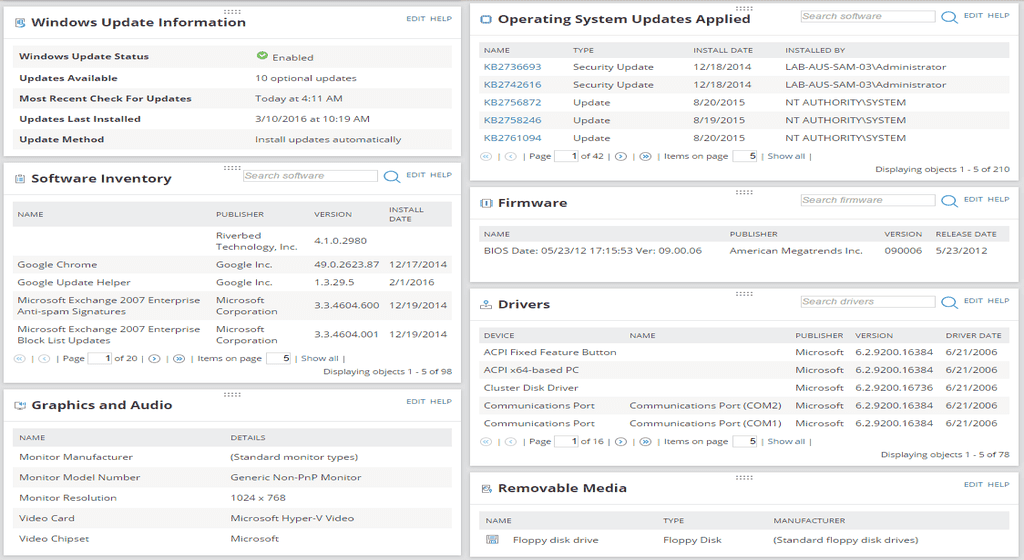Jump to last page of OS Updates

click(645, 156)
